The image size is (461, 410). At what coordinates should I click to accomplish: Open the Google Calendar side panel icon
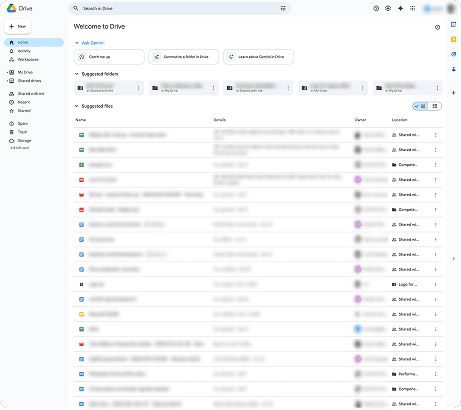pos(453,24)
